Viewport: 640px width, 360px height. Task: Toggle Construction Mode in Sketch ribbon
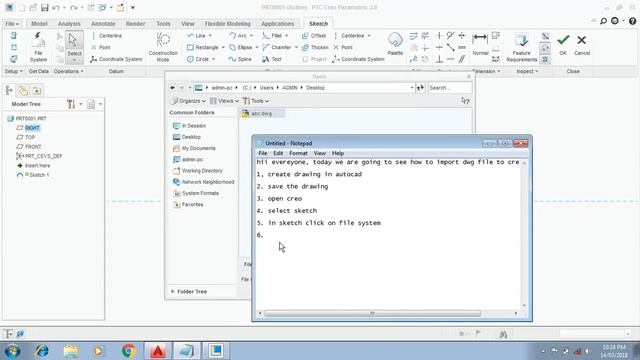[x=163, y=47]
